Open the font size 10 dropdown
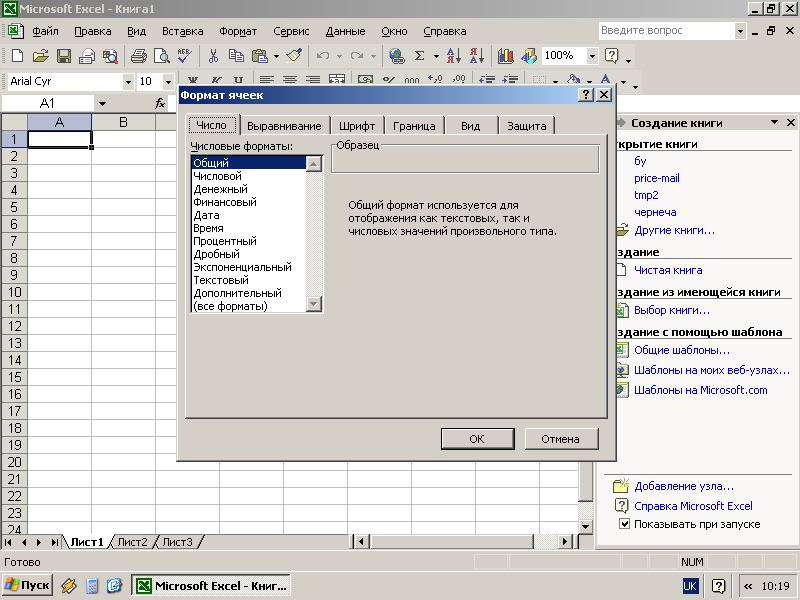 pyautogui.click(x=168, y=82)
